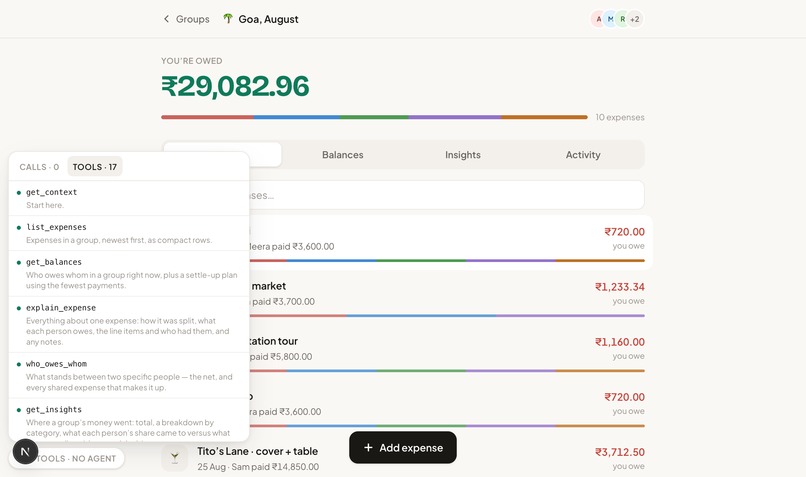Click the expense row that says paid ₹5,800.00
The height and width of the screenshot is (477, 806).
(403, 351)
